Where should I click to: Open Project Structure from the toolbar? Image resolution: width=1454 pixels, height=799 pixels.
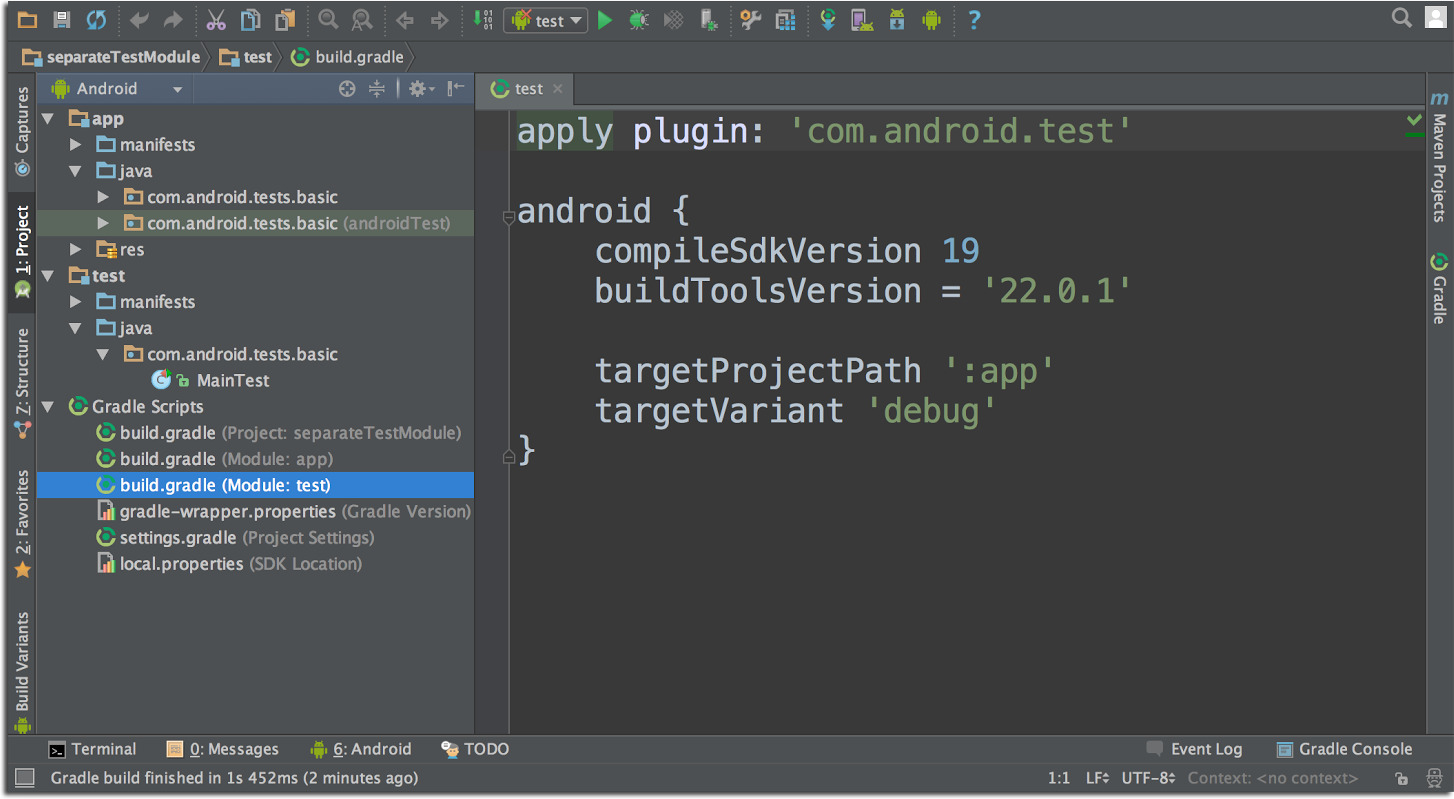click(x=785, y=20)
